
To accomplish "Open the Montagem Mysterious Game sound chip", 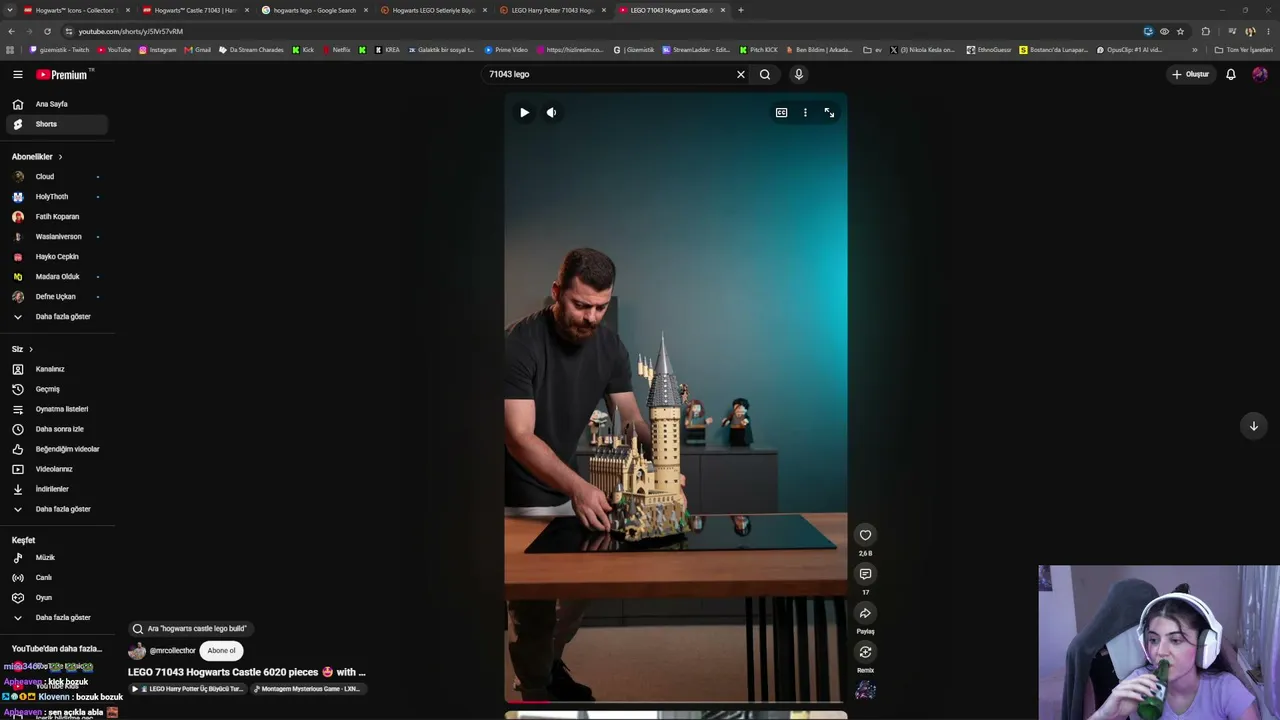I will tap(307, 689).
